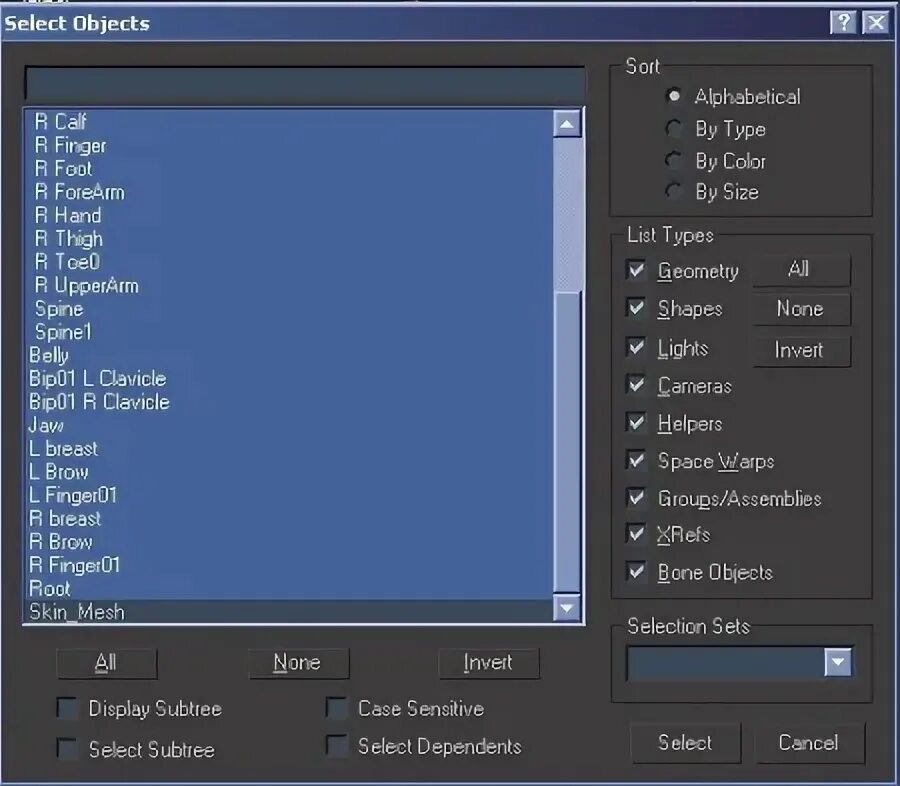
Task: Click the help question mark button
Action: [x=843, y=23]
